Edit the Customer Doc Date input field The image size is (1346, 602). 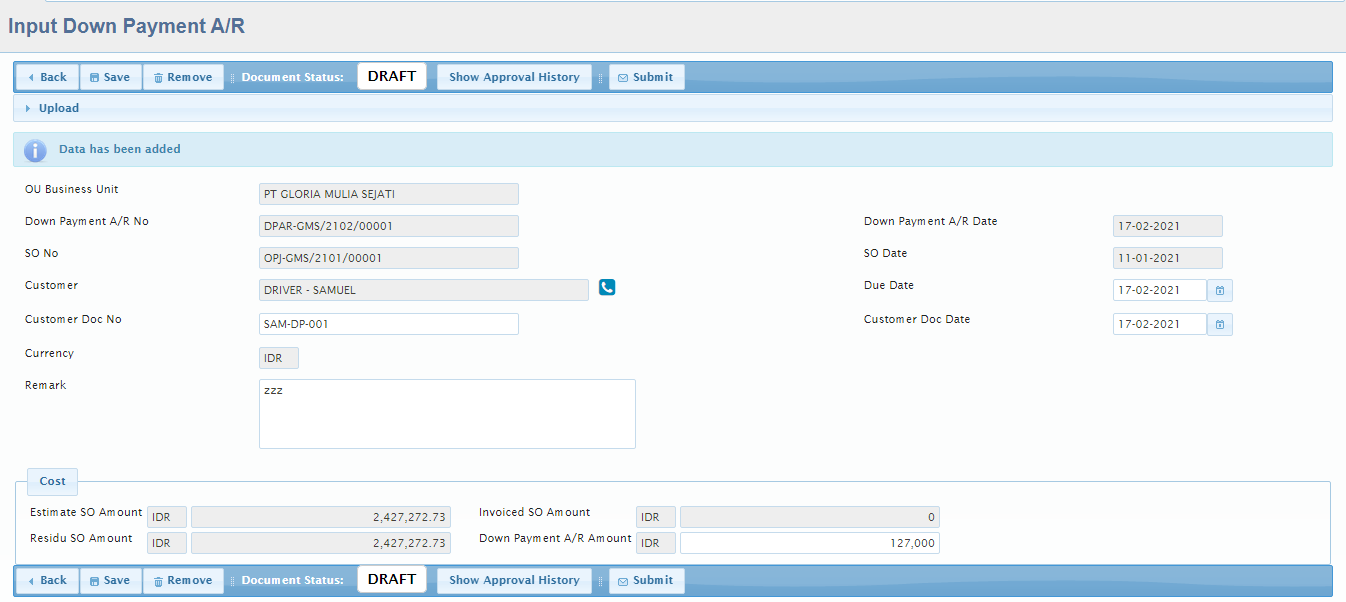(1160, 324)
